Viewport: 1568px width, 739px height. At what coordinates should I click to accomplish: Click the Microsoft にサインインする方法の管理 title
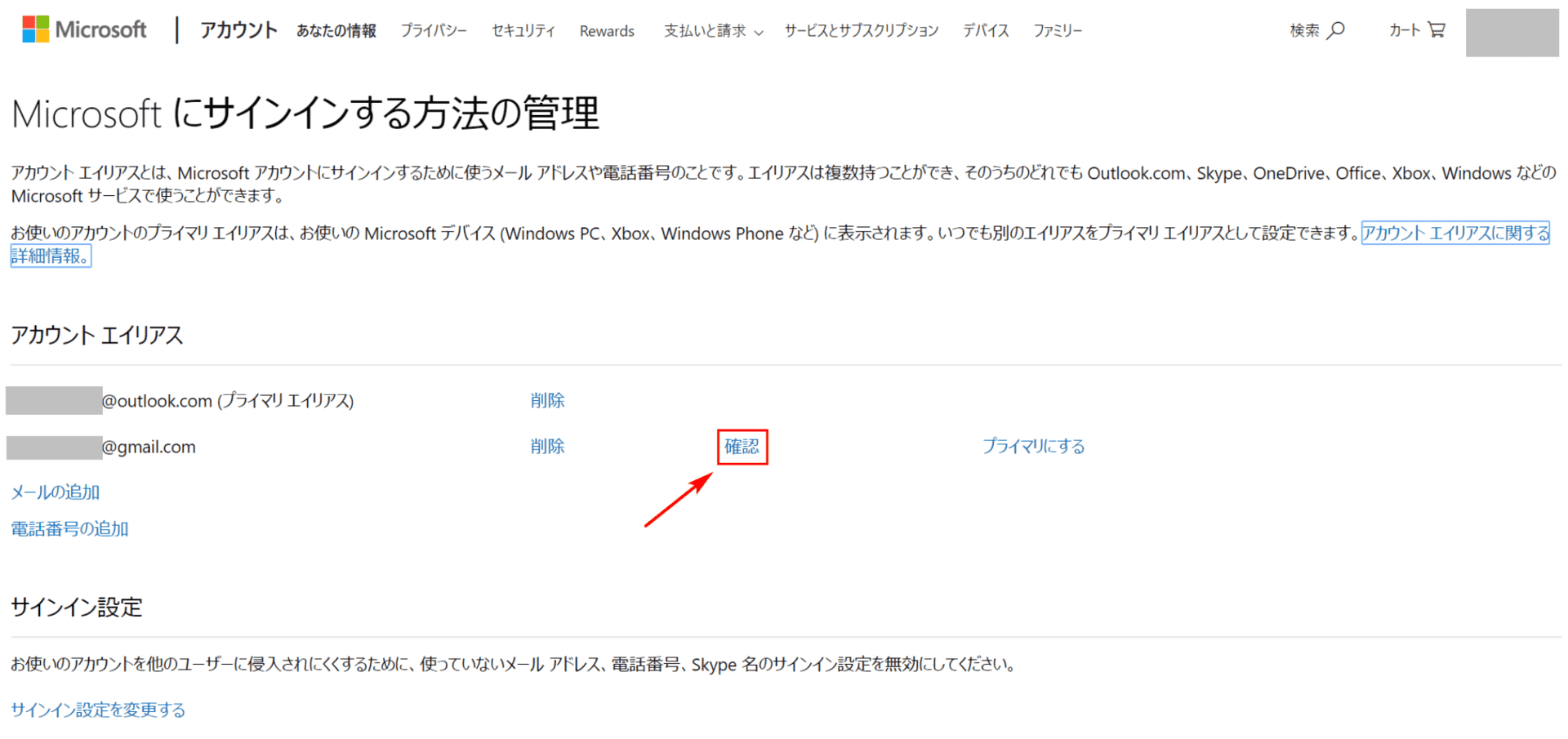pyautogui.click(x=305, y=113)
